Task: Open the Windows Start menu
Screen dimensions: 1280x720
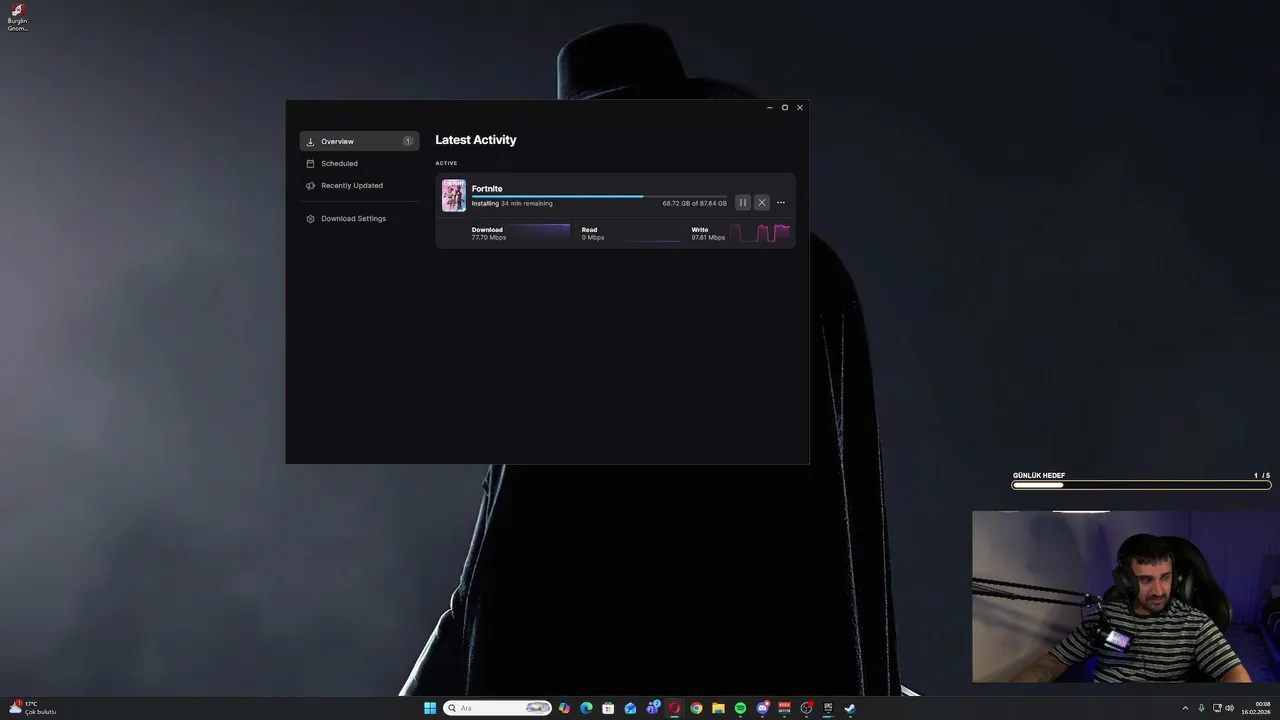Action: point(430,708)
